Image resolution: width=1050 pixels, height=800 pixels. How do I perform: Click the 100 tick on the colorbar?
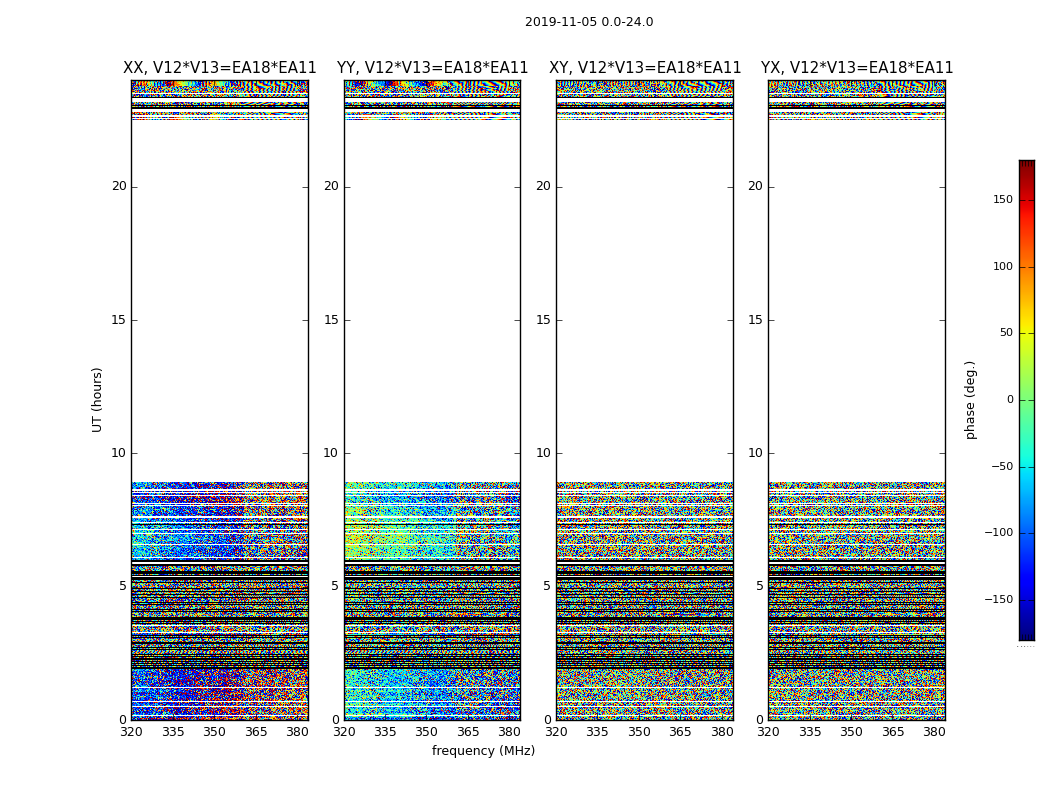point(1002,266)
